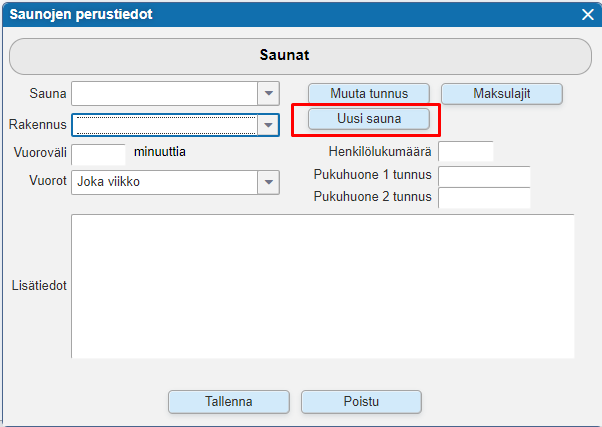602x427 pixels.
Task: Click the Rakennus combo box text field
Action: 164,125
